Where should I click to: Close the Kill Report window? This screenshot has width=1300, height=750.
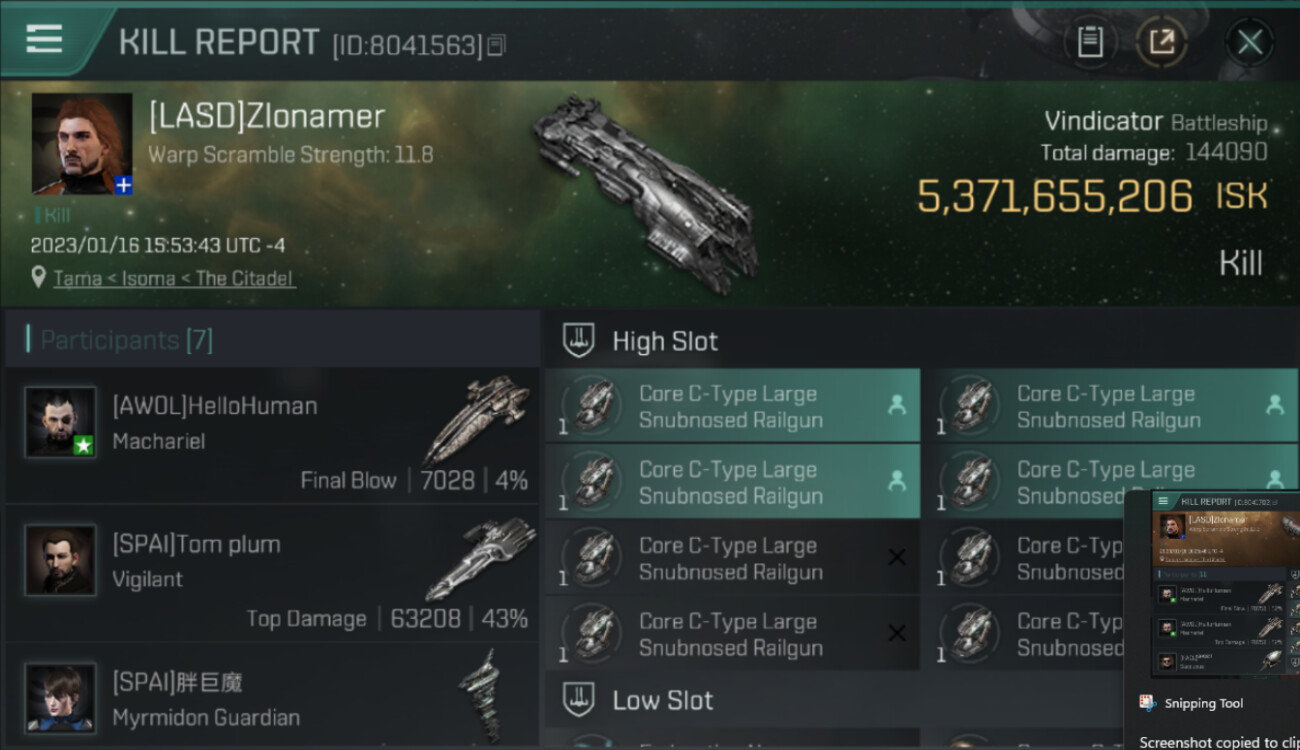(x=1249, y=42)
